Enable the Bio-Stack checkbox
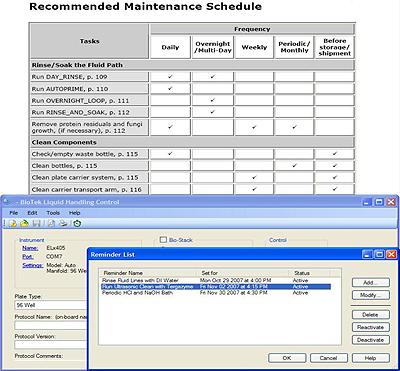 pyautogui.click(x=163, y=240)
